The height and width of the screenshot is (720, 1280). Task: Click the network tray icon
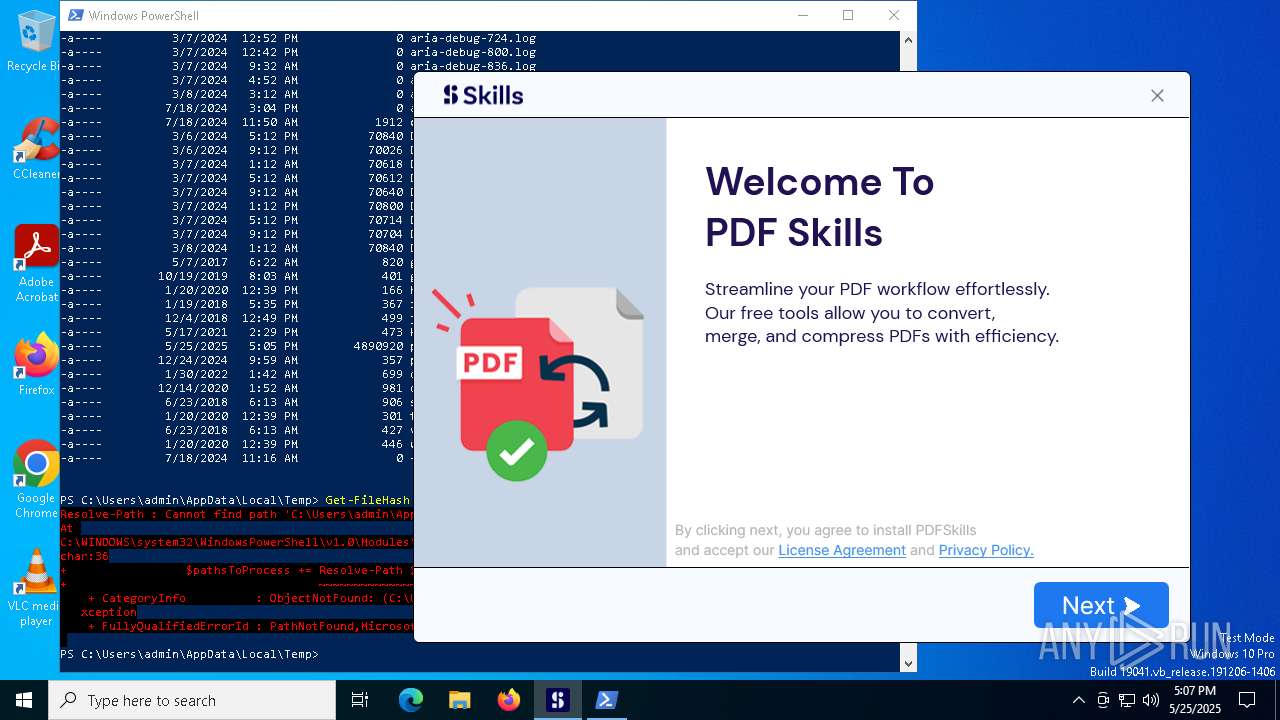pos(1127,700)
